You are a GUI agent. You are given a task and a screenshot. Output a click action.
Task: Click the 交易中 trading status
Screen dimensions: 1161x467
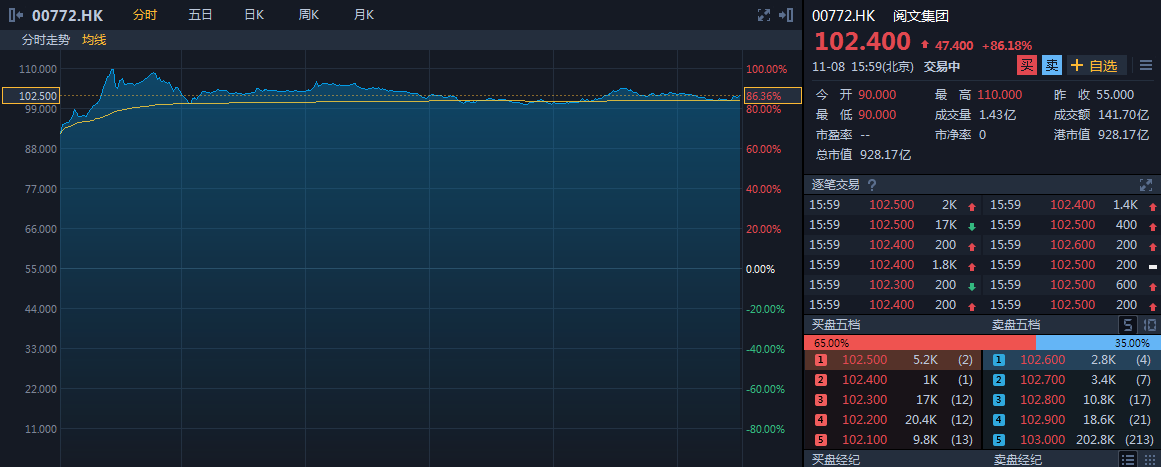tap(942, 67)
